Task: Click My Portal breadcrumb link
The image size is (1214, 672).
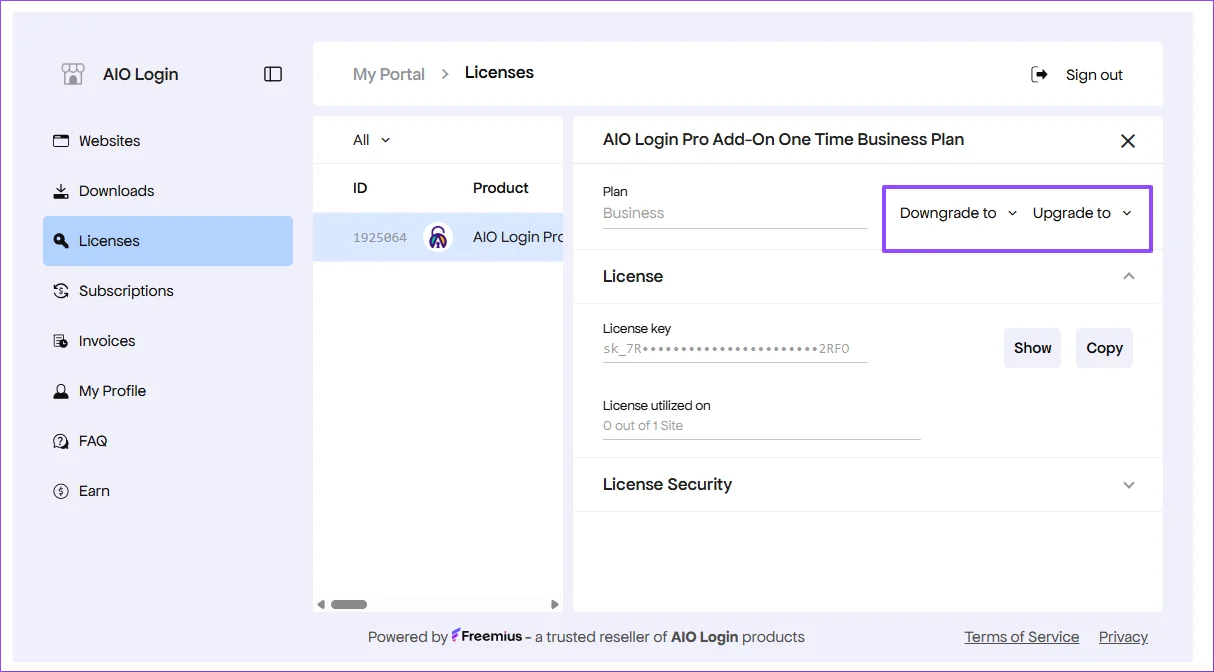Action: click(x=389, y=74)
